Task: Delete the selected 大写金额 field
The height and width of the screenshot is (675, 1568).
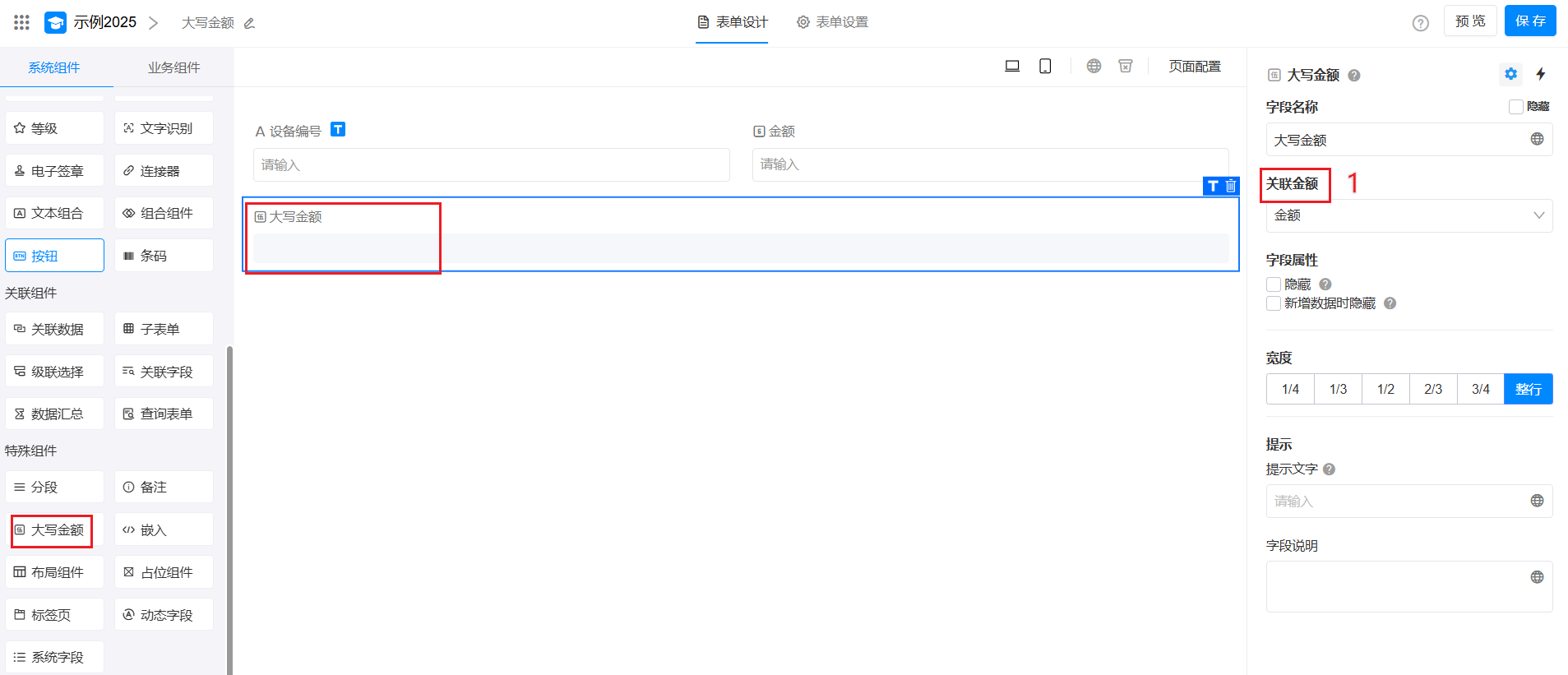Action: pos(1231,186)
